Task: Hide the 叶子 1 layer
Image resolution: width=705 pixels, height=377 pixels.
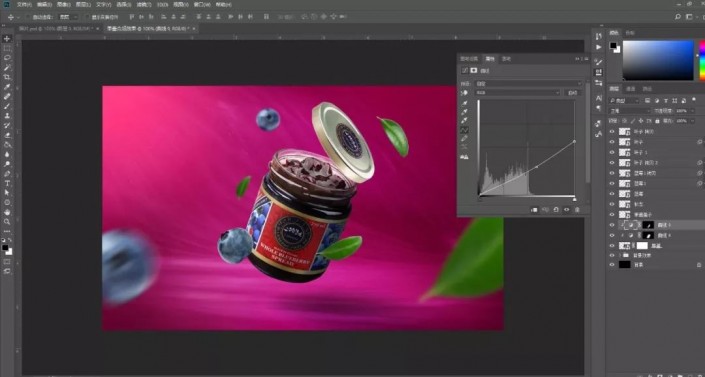Action: tap(611, 153)
